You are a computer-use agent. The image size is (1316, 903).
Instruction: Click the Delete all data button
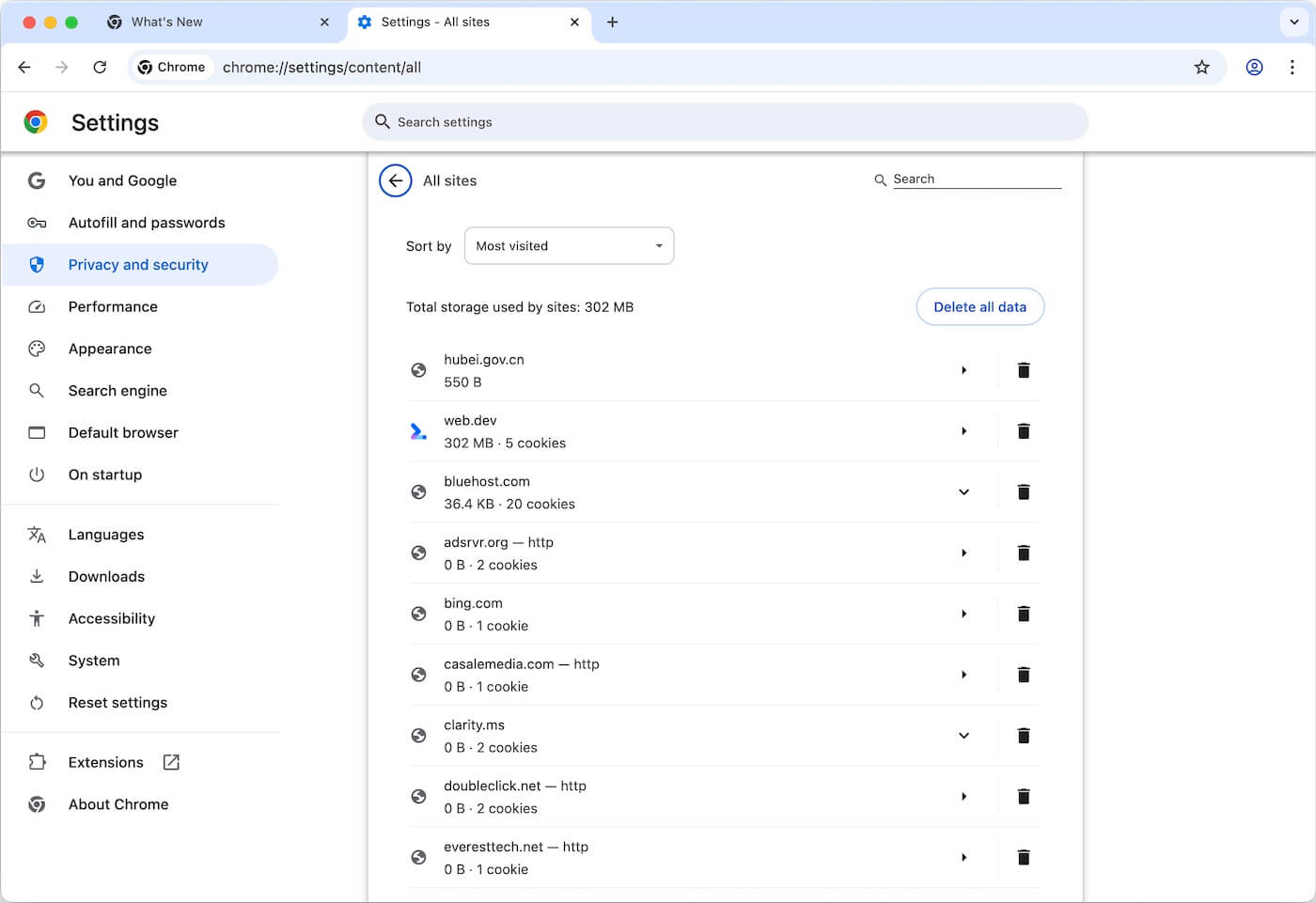(x=979, y=306)
